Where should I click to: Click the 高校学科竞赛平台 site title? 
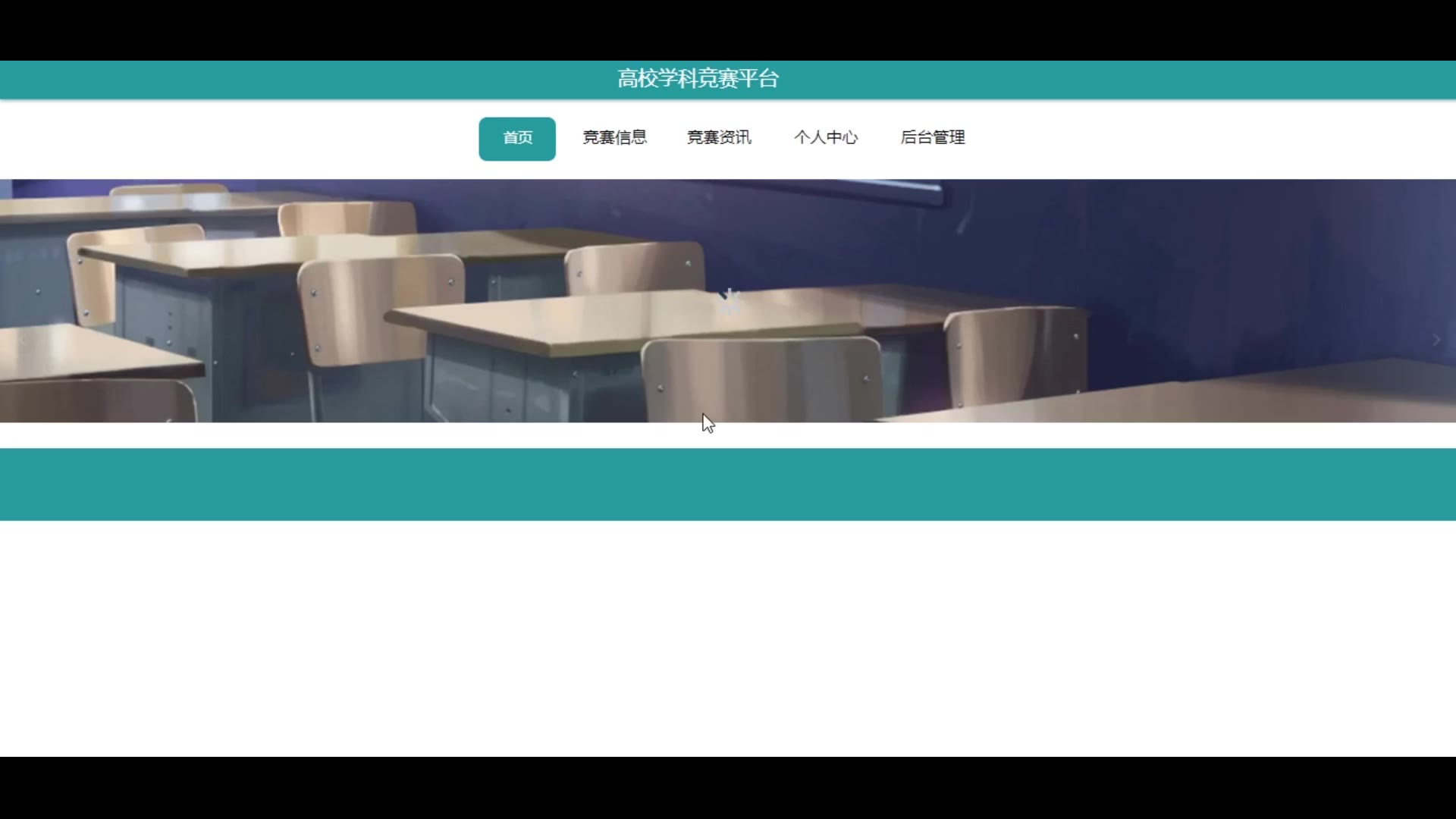pyautogui.click(x=698, y=79)
